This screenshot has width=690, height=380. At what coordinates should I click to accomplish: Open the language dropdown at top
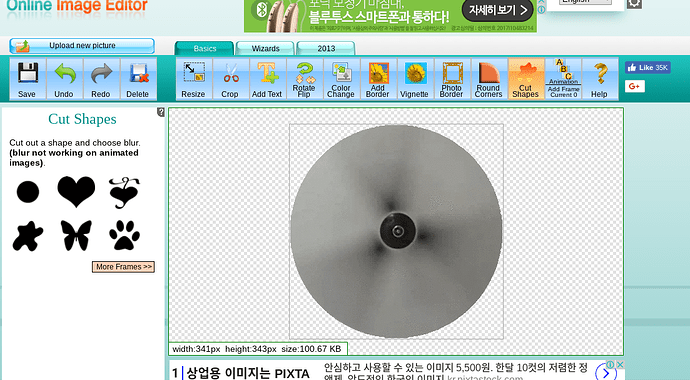(585, 2)
